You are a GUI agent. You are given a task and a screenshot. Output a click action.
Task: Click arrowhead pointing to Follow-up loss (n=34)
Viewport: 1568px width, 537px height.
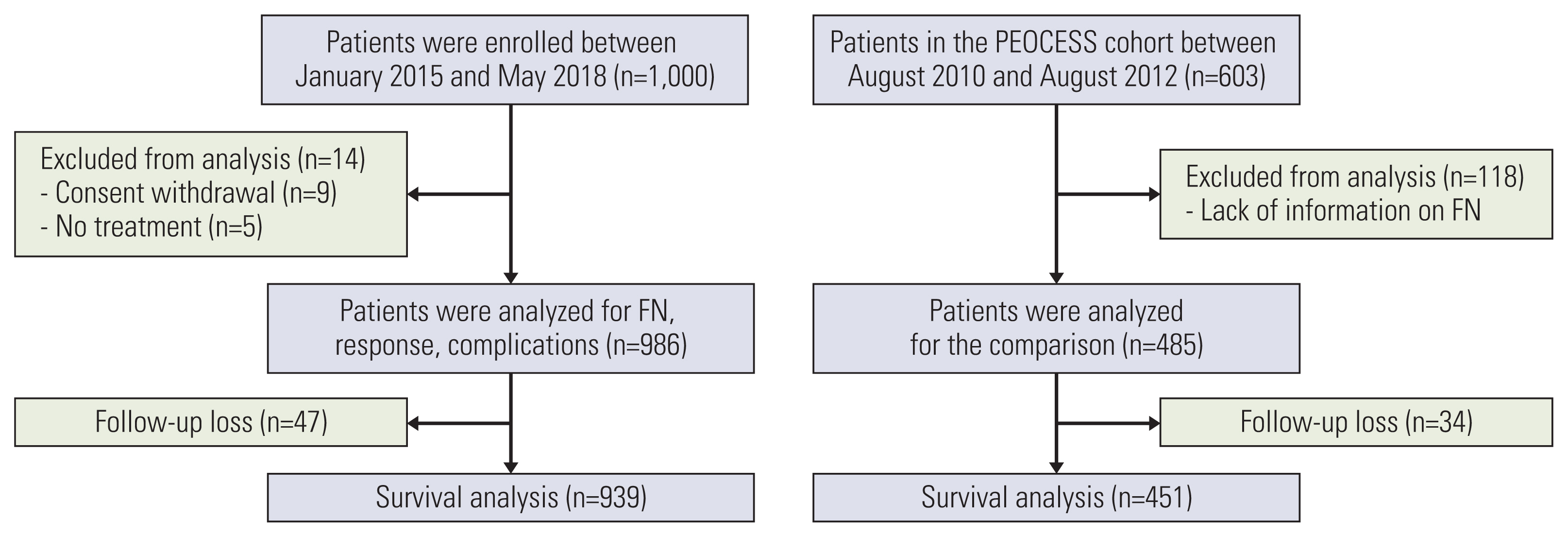point(1153,423)
